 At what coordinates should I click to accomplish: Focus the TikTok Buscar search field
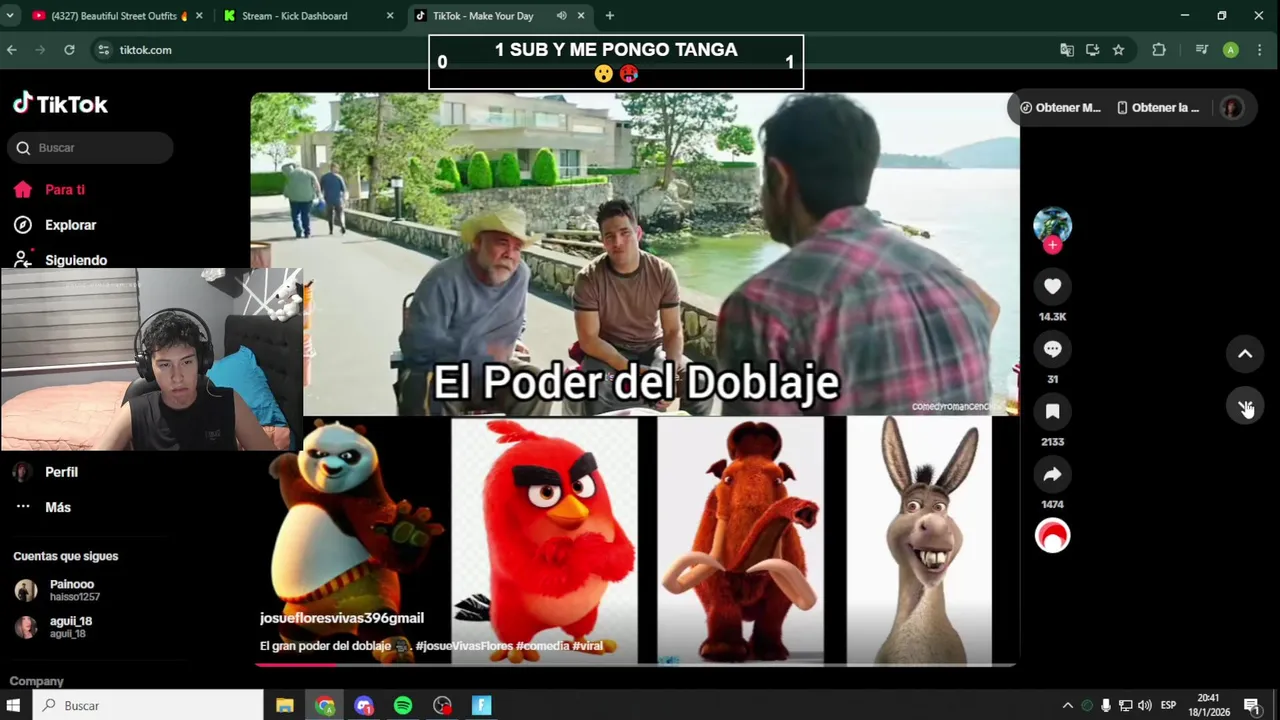[91, 148]
